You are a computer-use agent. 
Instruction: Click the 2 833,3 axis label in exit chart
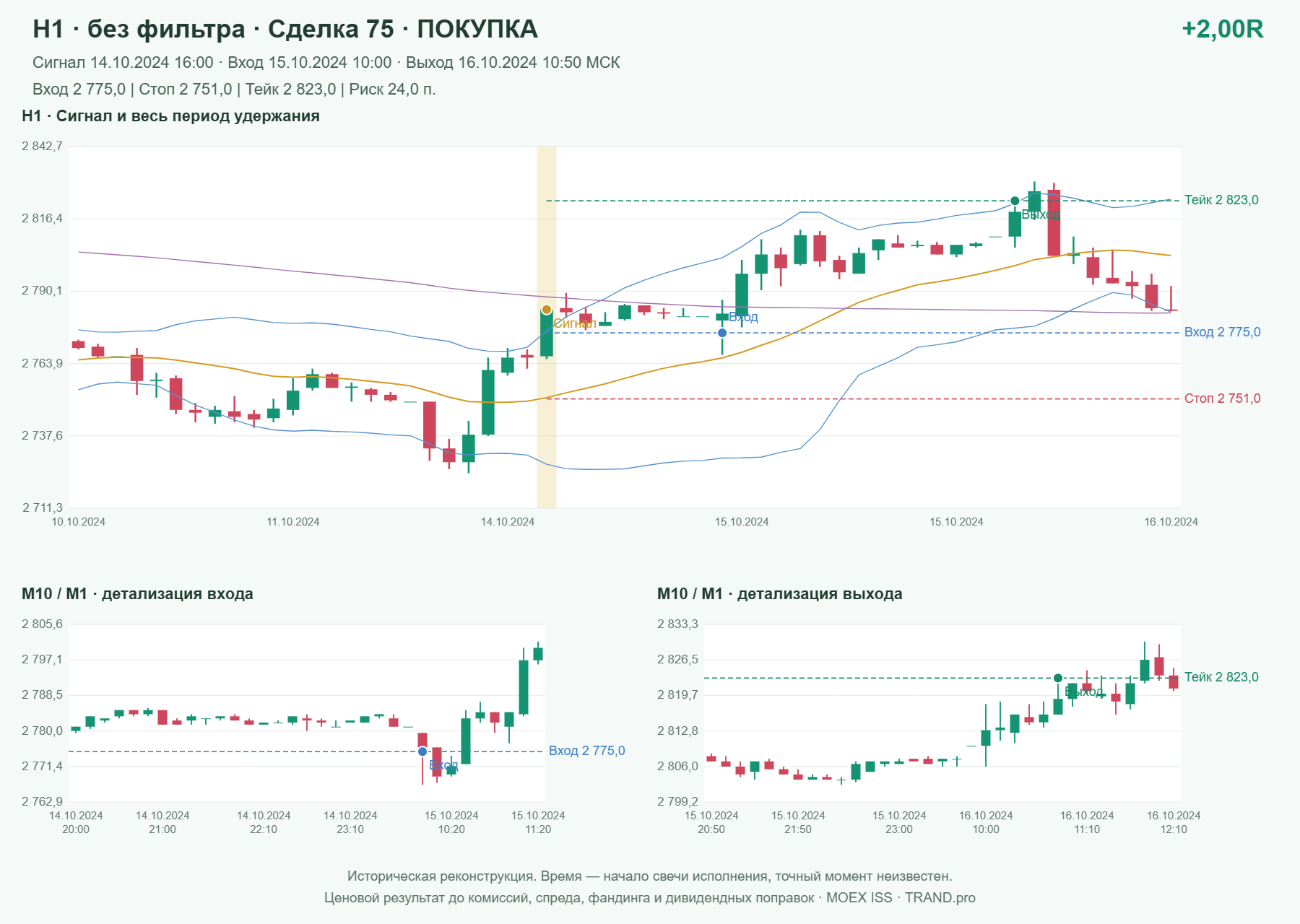(x=677, y=624)
